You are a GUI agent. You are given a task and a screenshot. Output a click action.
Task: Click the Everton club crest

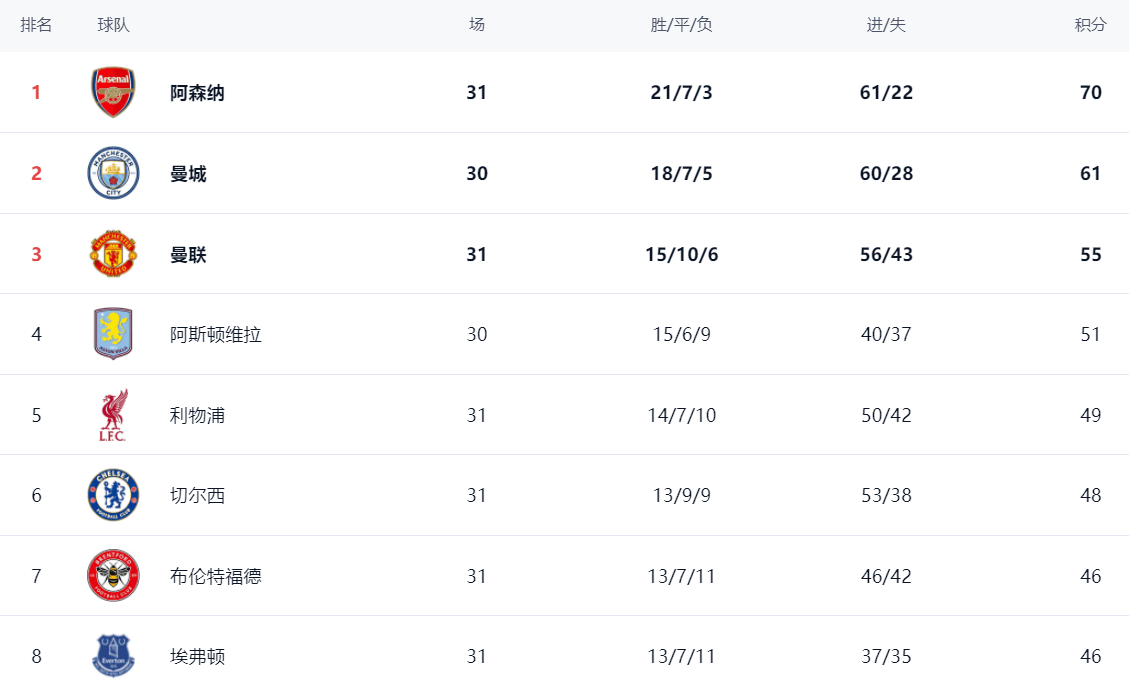(113, 656)
